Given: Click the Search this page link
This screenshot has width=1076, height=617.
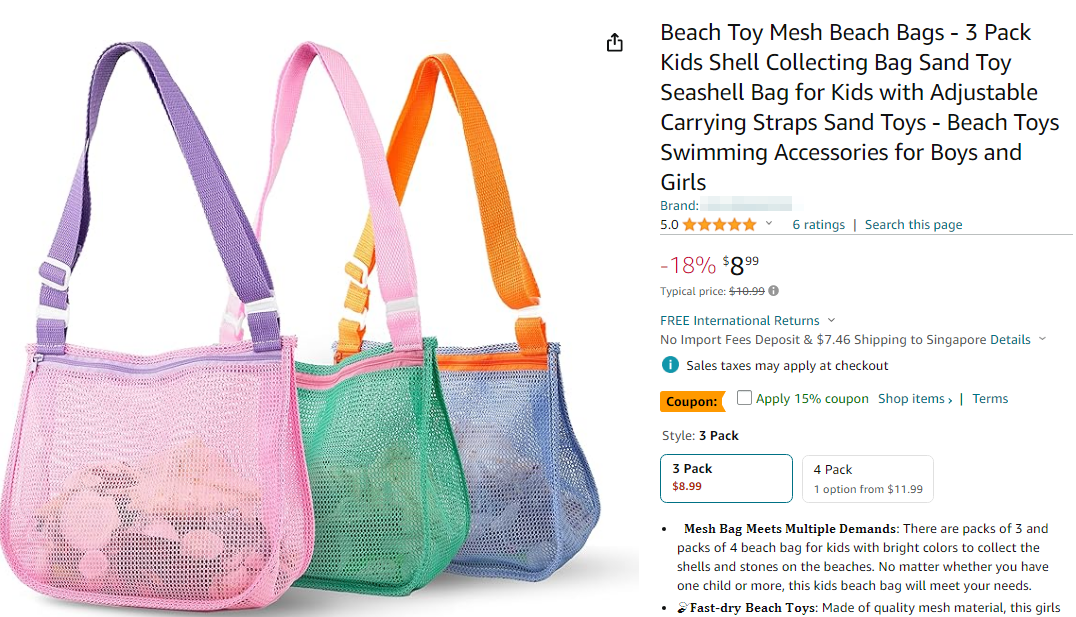Looking at the screenshot, I should coord(913,225).
